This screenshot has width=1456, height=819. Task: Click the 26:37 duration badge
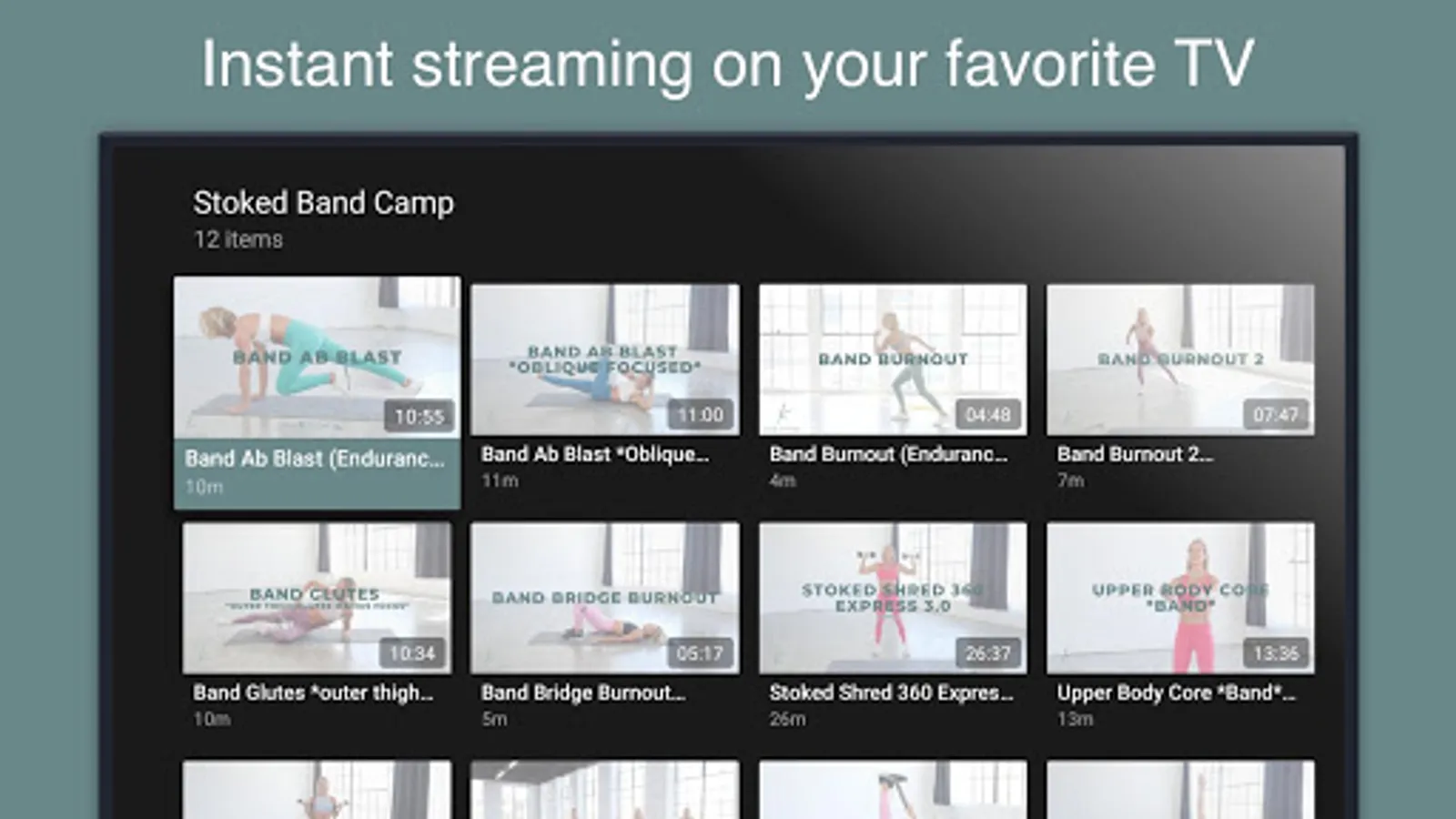(x=987, y=653)
